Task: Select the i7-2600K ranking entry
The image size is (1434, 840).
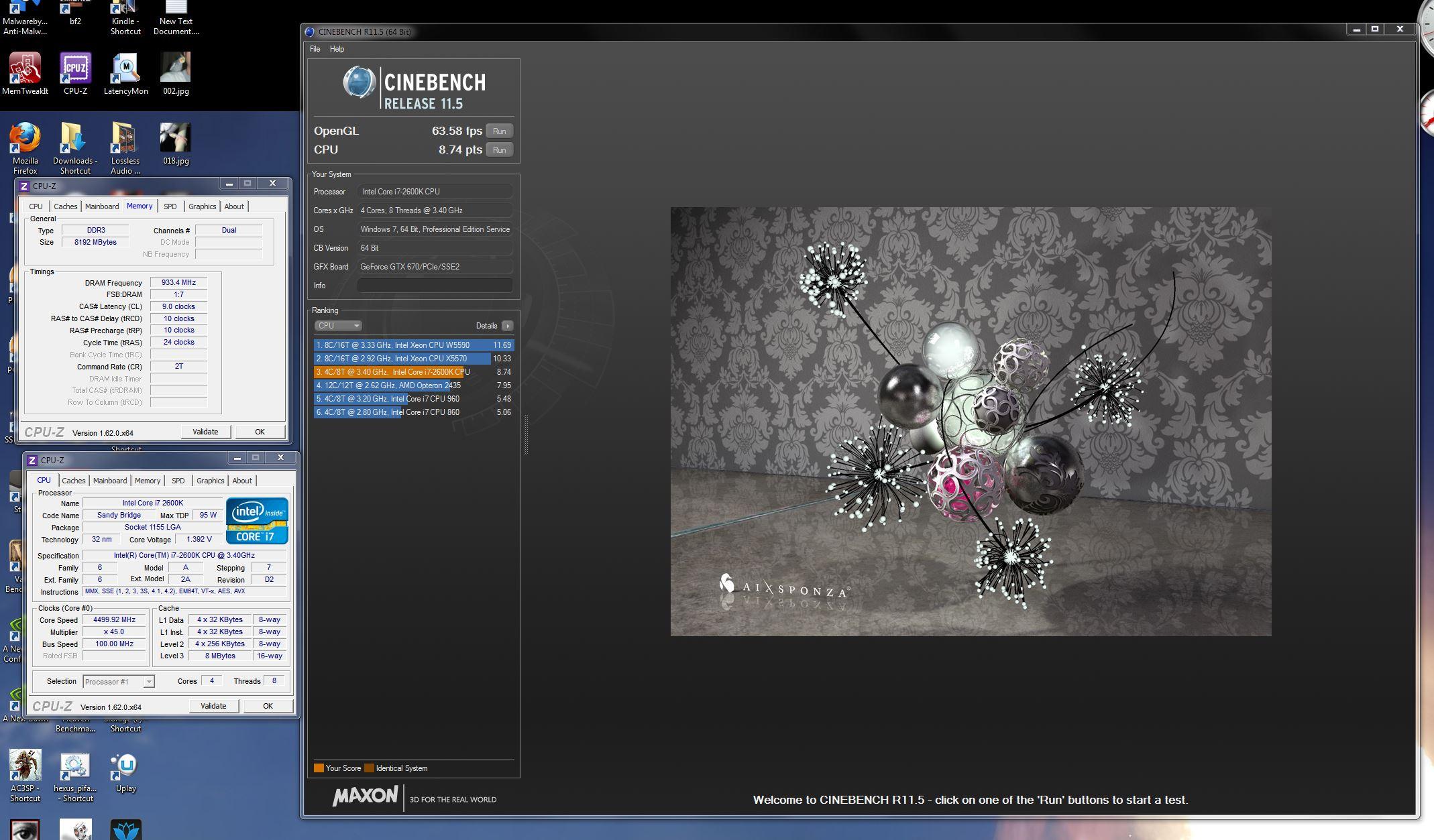Action: coord(413,372)
